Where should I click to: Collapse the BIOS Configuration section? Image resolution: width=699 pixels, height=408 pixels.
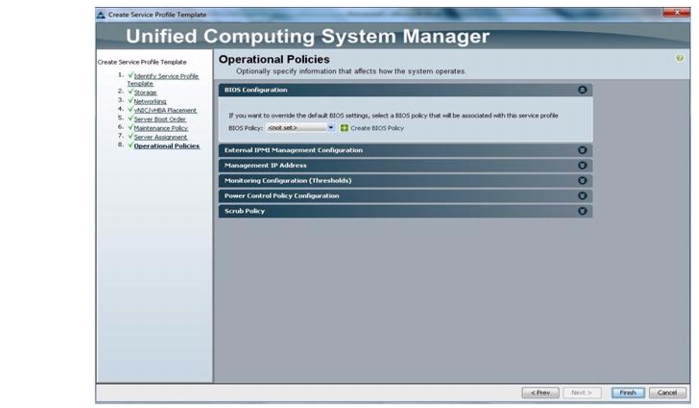click(x=582, y=90)
